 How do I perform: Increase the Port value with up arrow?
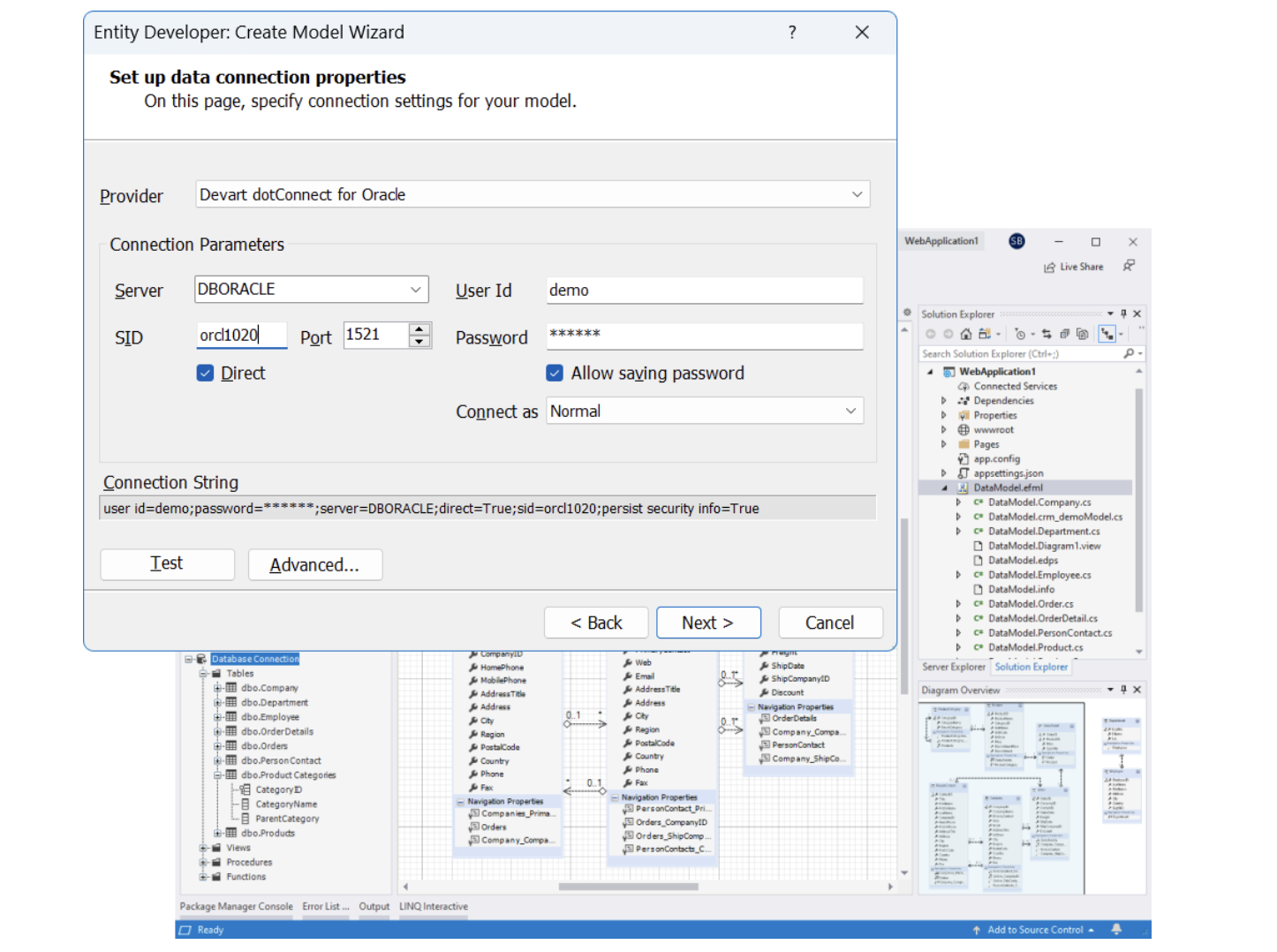click(420, 329)
